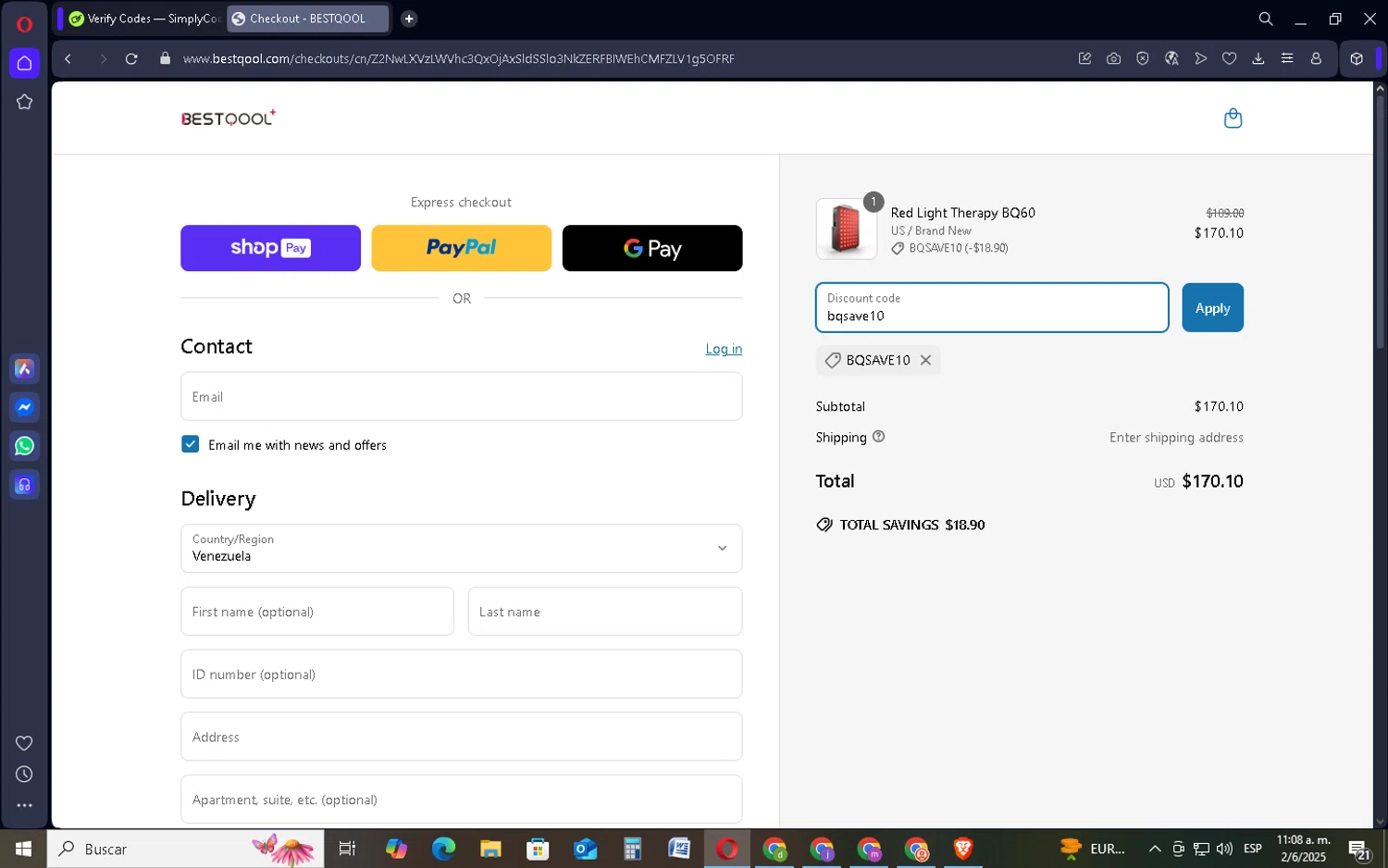The height and width of the screenshot is (868, 1388).
Task: Click into the Email field
Action: point(462,397)
